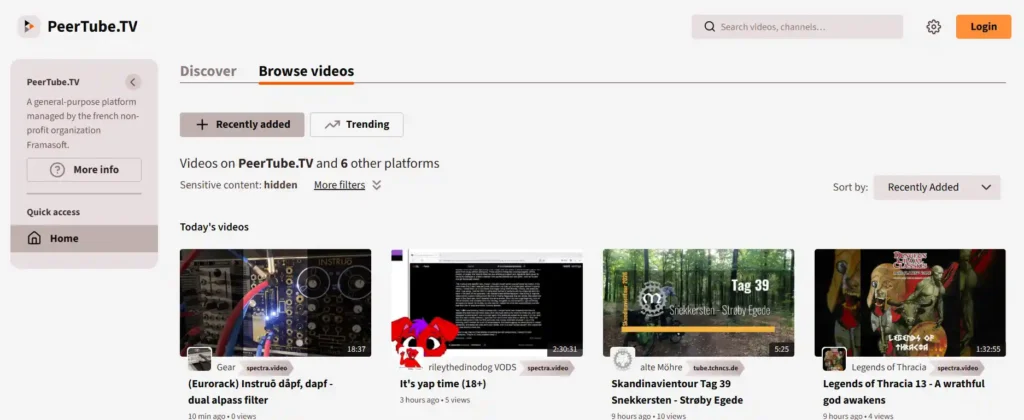The height and width of the screenshot is (420, 1024).
Task: Open title 'It's yap time (18+)'
Action: point(445,384)
